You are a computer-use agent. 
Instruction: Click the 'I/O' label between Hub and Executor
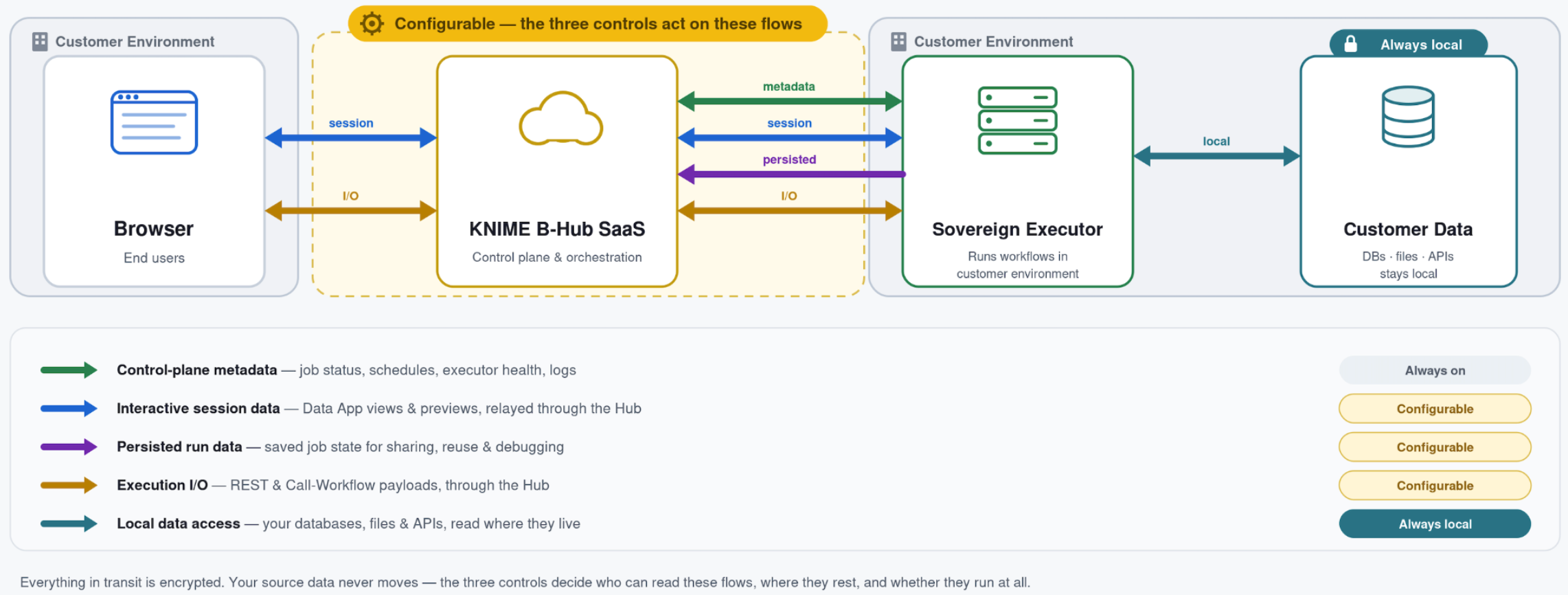point(788,196)
